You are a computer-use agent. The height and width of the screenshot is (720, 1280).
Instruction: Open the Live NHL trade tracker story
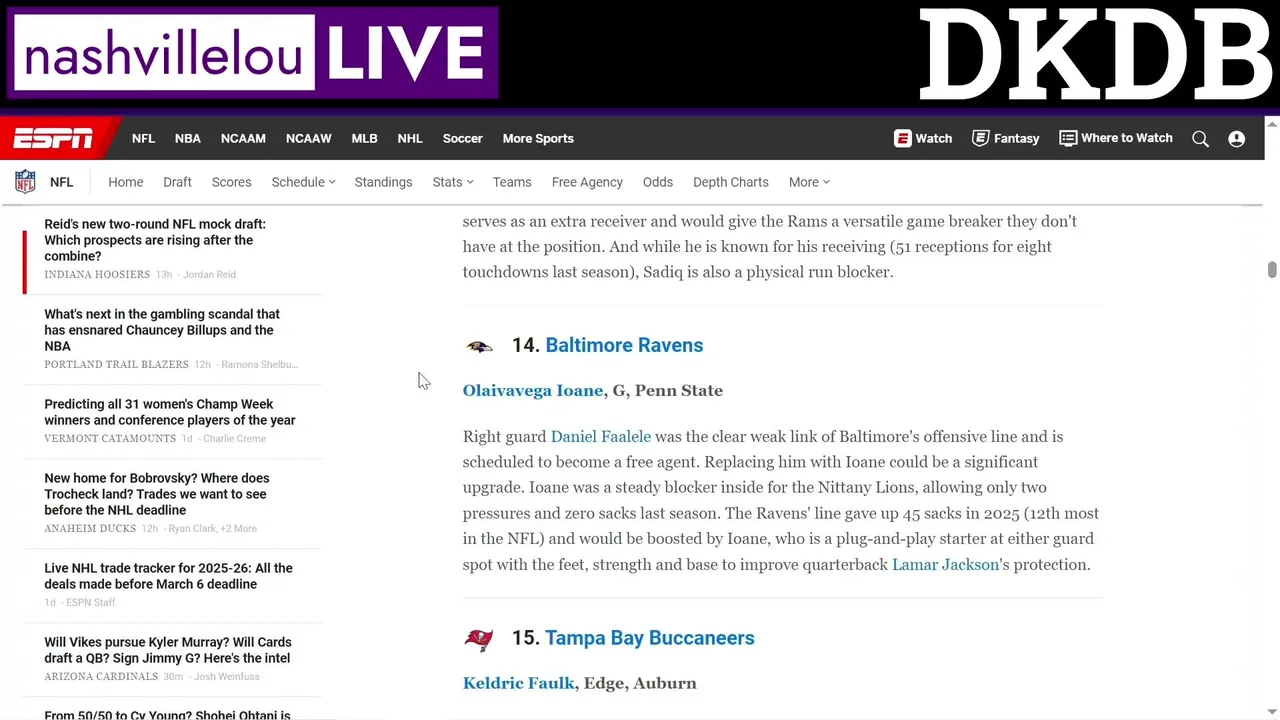168,576
